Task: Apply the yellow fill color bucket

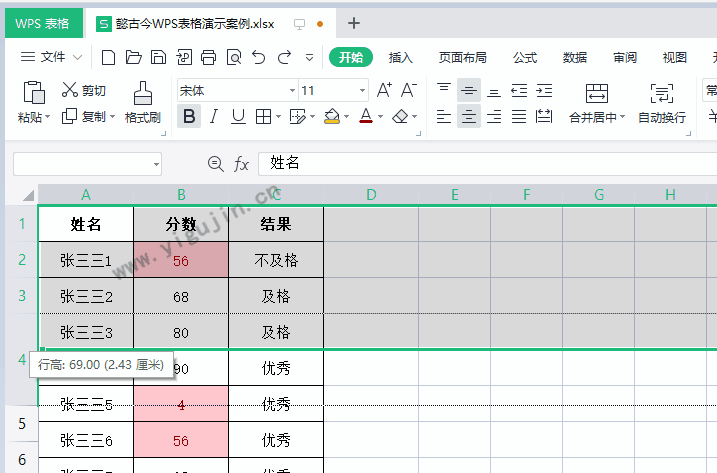Action: 332,117
